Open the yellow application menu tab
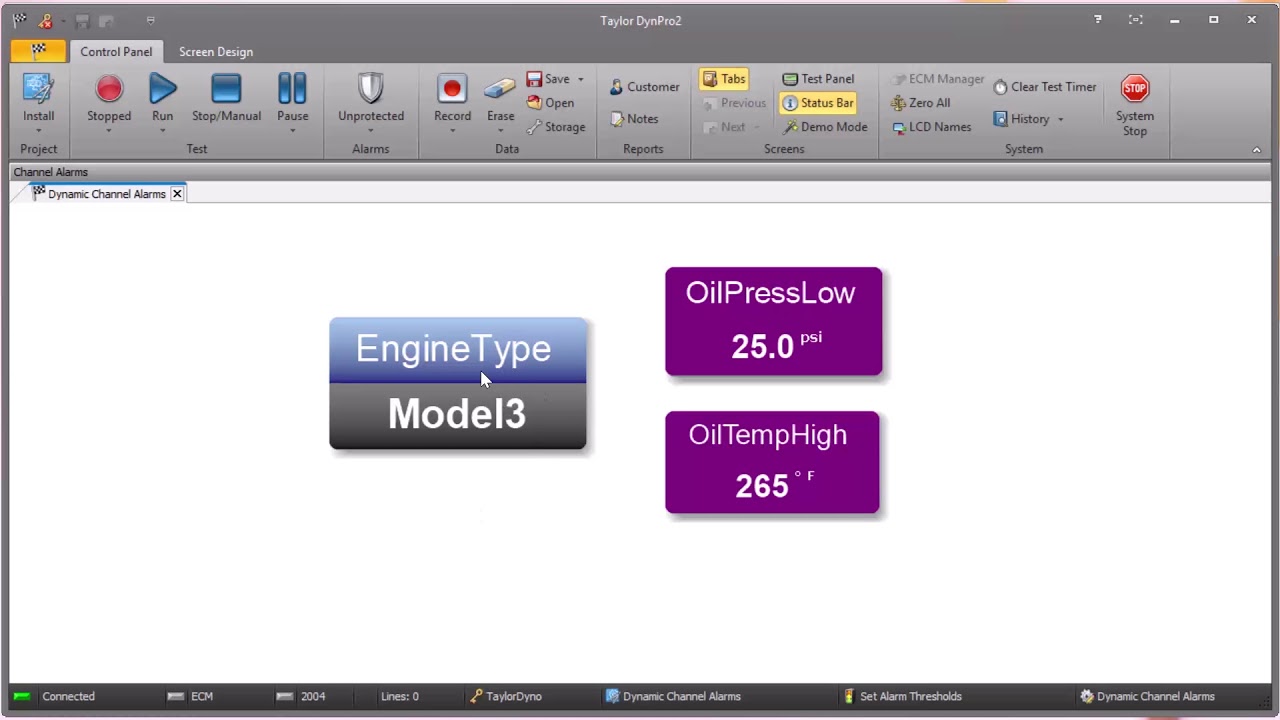This screenshot has height=720, width=1280. (38, 50)
